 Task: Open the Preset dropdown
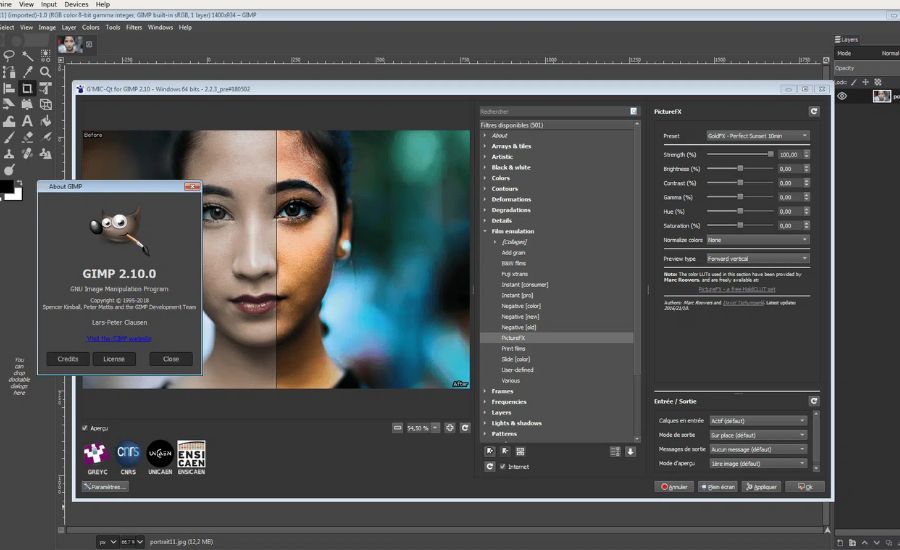(x=758, y=135)
